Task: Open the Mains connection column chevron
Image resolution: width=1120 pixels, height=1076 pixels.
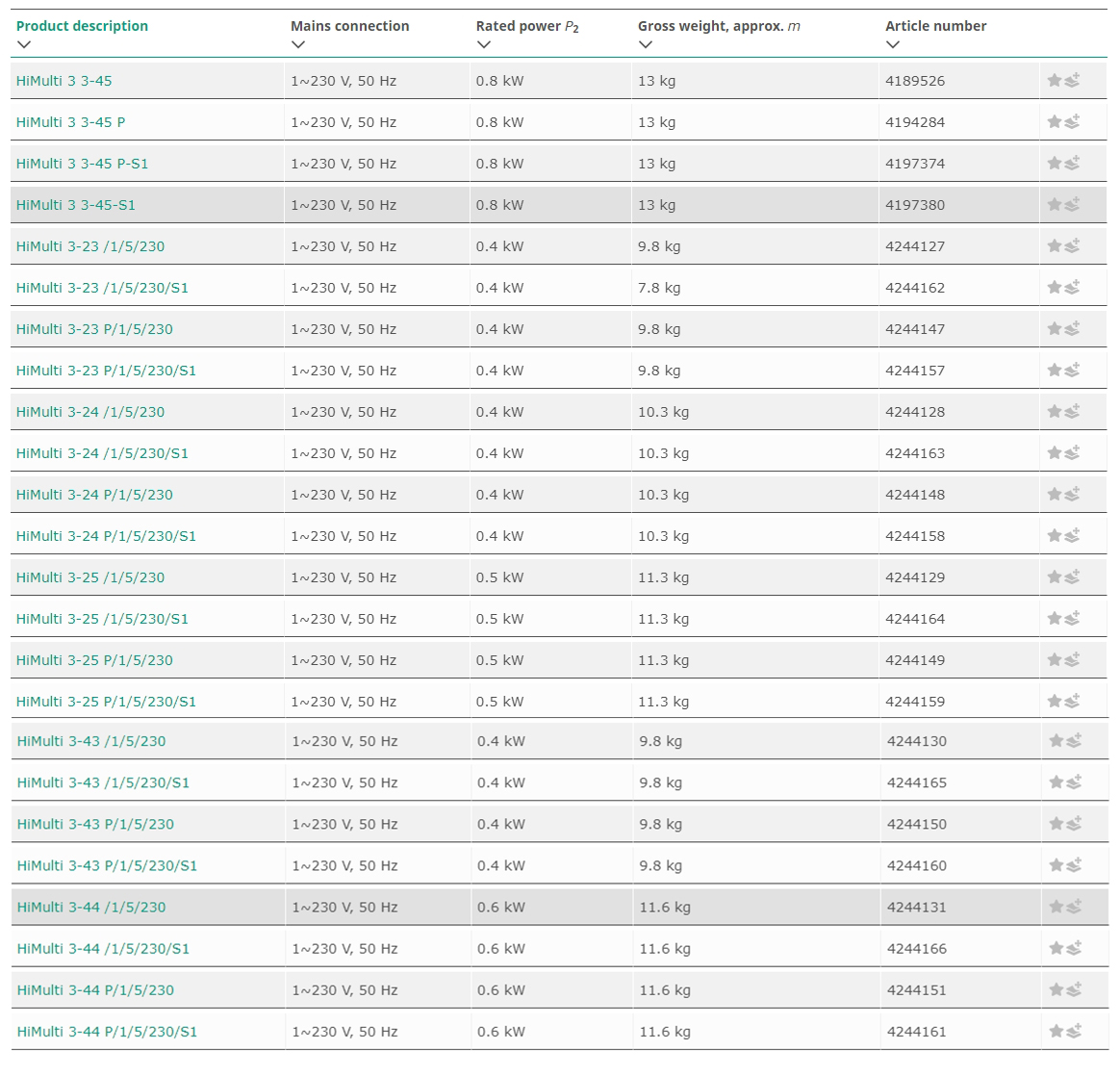Action: click(x=298, y=45)
